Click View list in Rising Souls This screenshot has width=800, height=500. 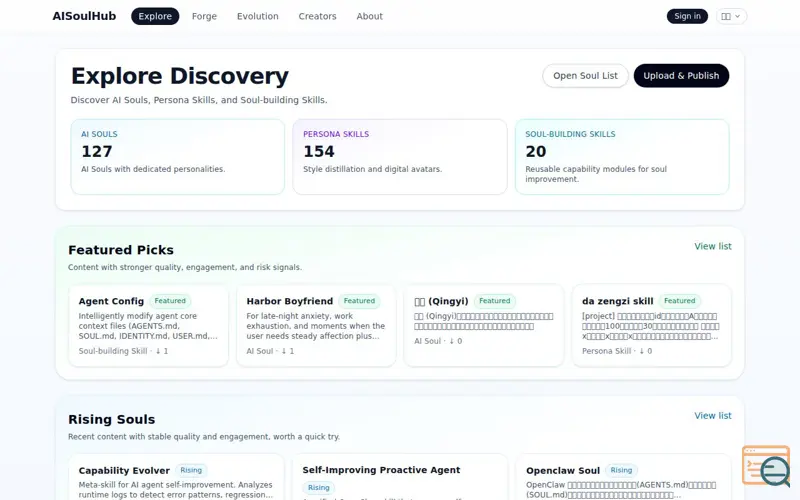click(713, 416)
